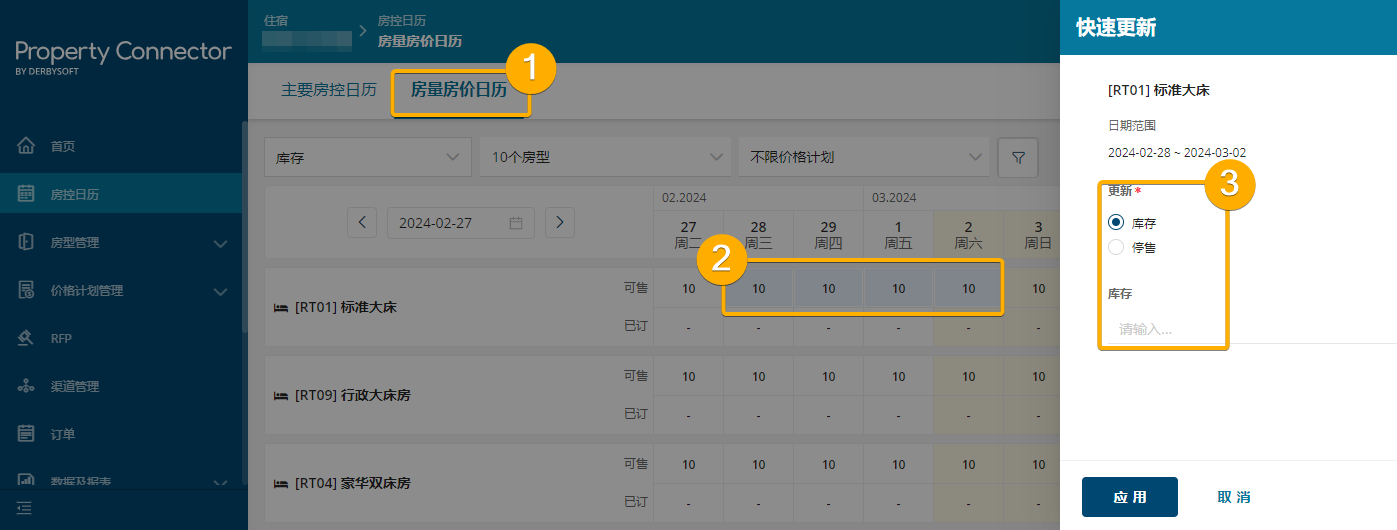Click 住宿 in the breadcrumb

tap(276, 20)
